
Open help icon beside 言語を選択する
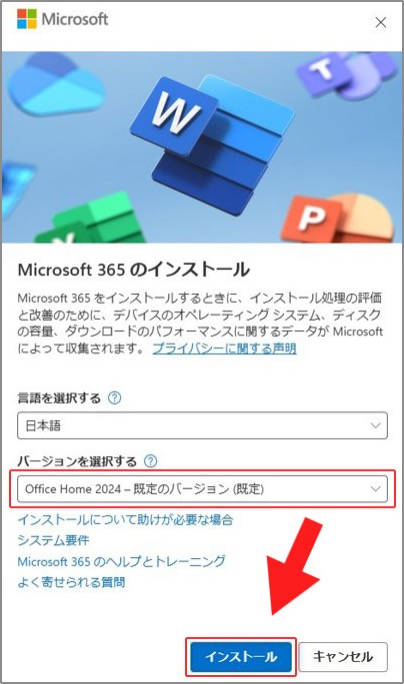pyautogui.click(x=114, y=398)
